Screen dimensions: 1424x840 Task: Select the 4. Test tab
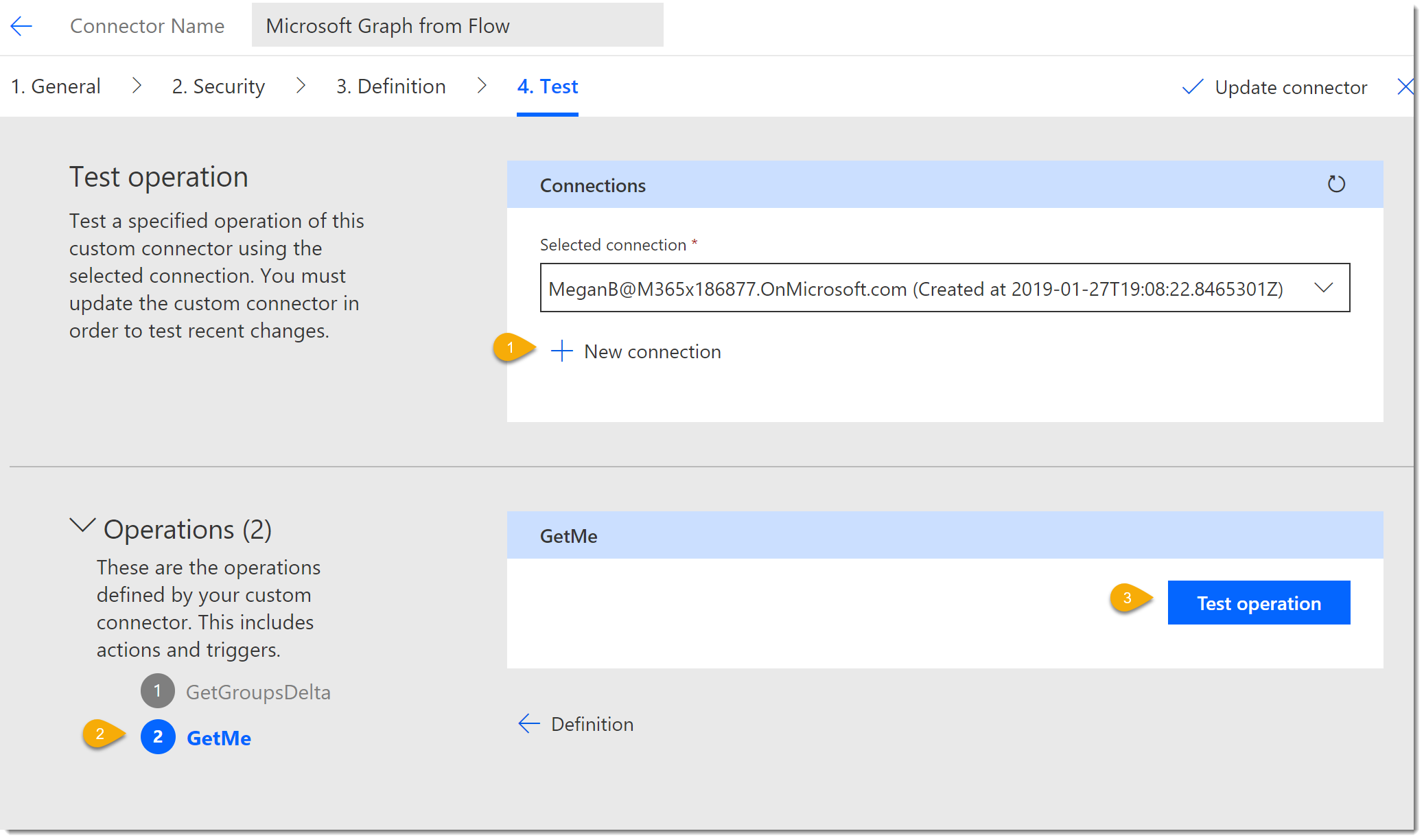(x=548, y=86)
